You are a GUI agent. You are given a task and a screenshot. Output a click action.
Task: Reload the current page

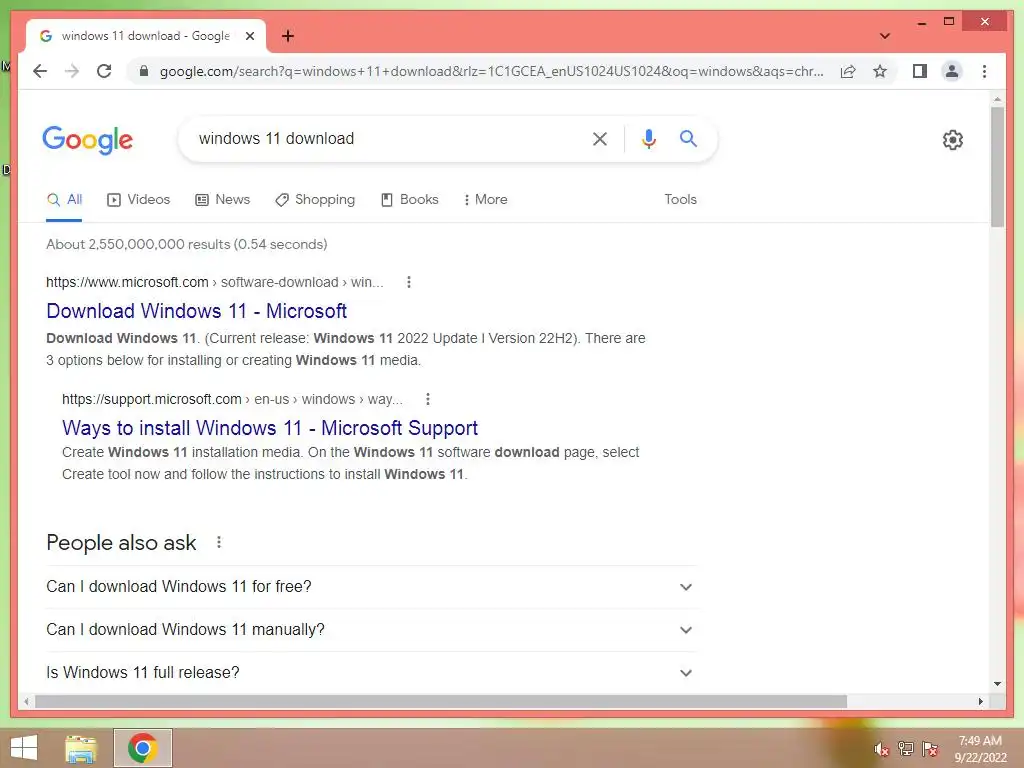click(104, 71)
